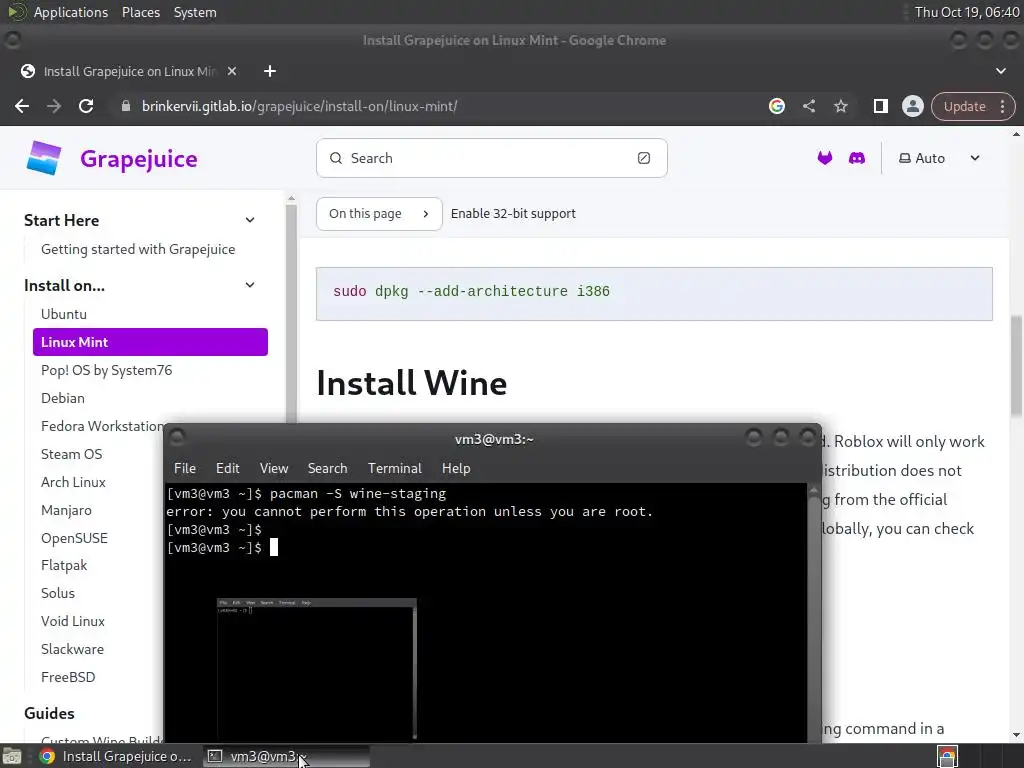The width and height of the screenshot is (1024, 768).
Task: Open the terminal View menu
Action: [274, 468]
